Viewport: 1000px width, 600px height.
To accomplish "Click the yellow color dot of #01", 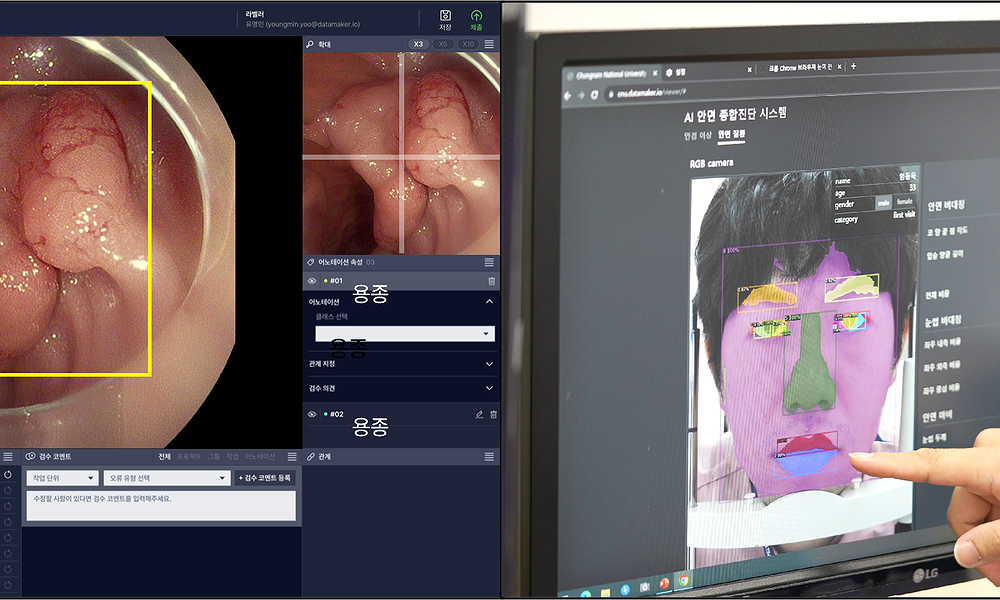I will pyautogui.click(x=325, y=281).
